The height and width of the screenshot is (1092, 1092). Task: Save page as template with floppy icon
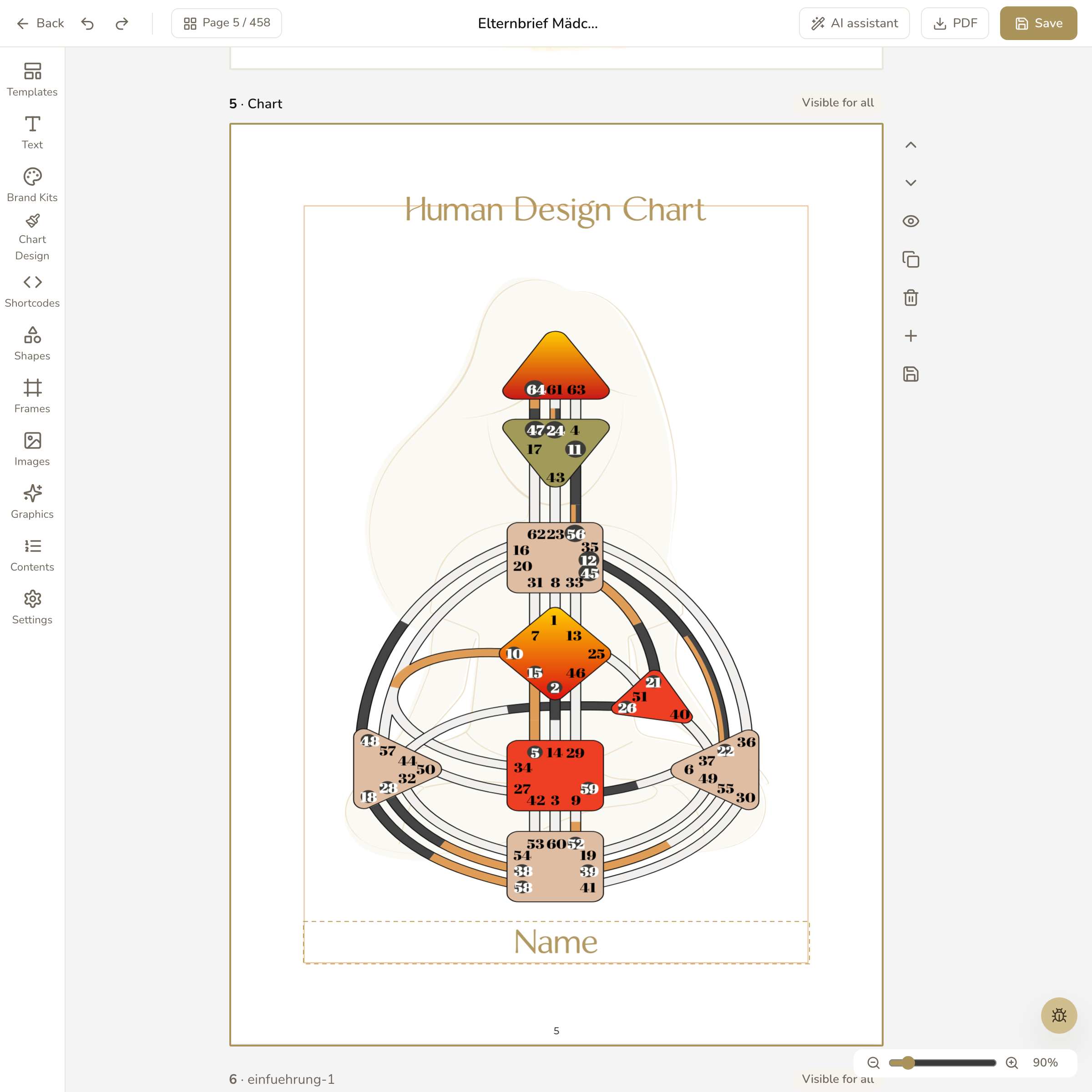(910, 374)
